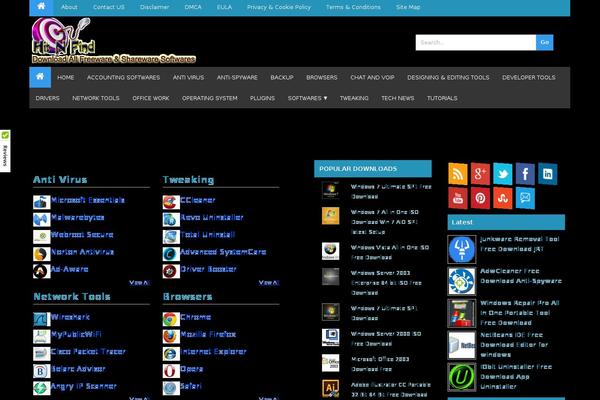Open the Operating System category
600x400 pixels.
(209, 98)
